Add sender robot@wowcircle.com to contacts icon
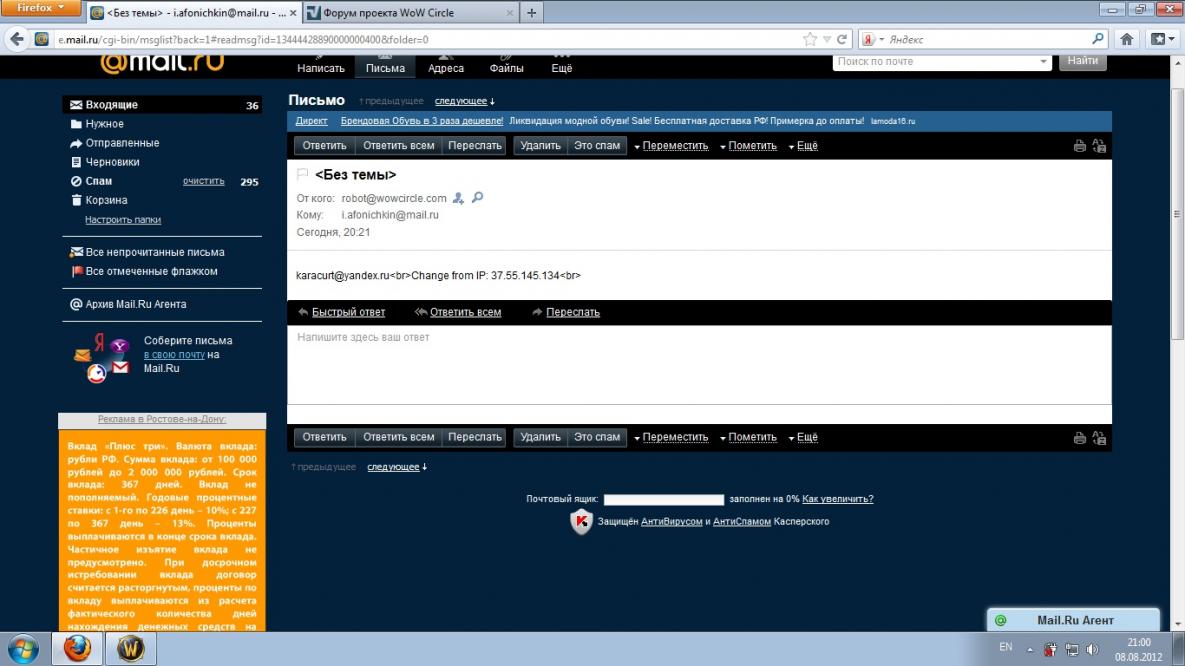 click(459, 198)
